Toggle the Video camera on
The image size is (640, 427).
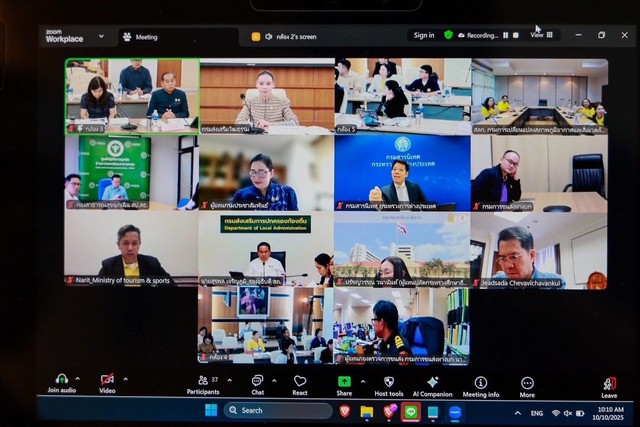[107, 380]
